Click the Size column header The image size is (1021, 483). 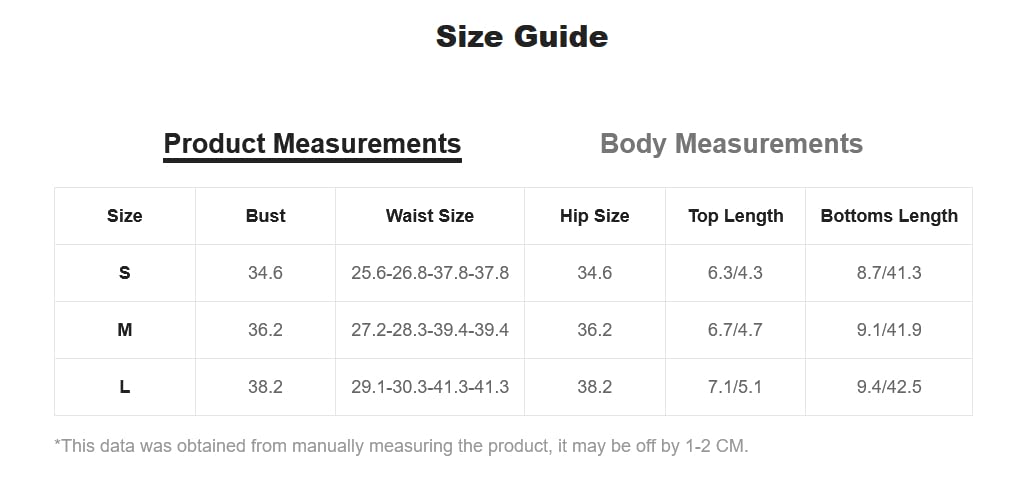125,216
